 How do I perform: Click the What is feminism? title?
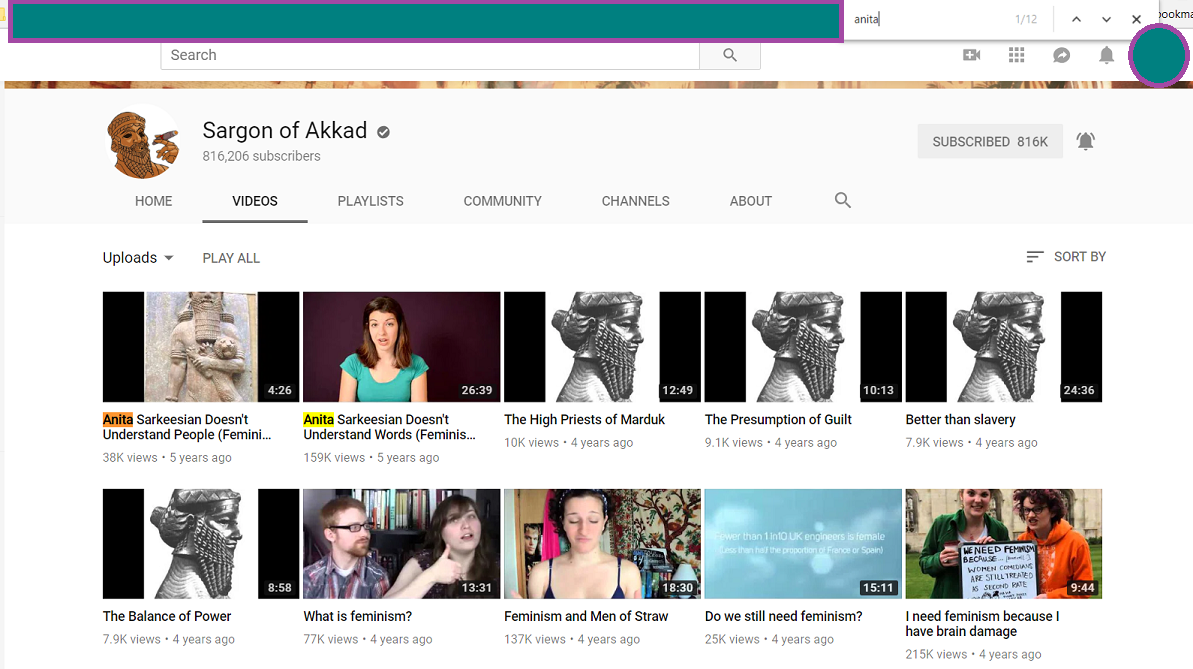click(x=358, y=616)
